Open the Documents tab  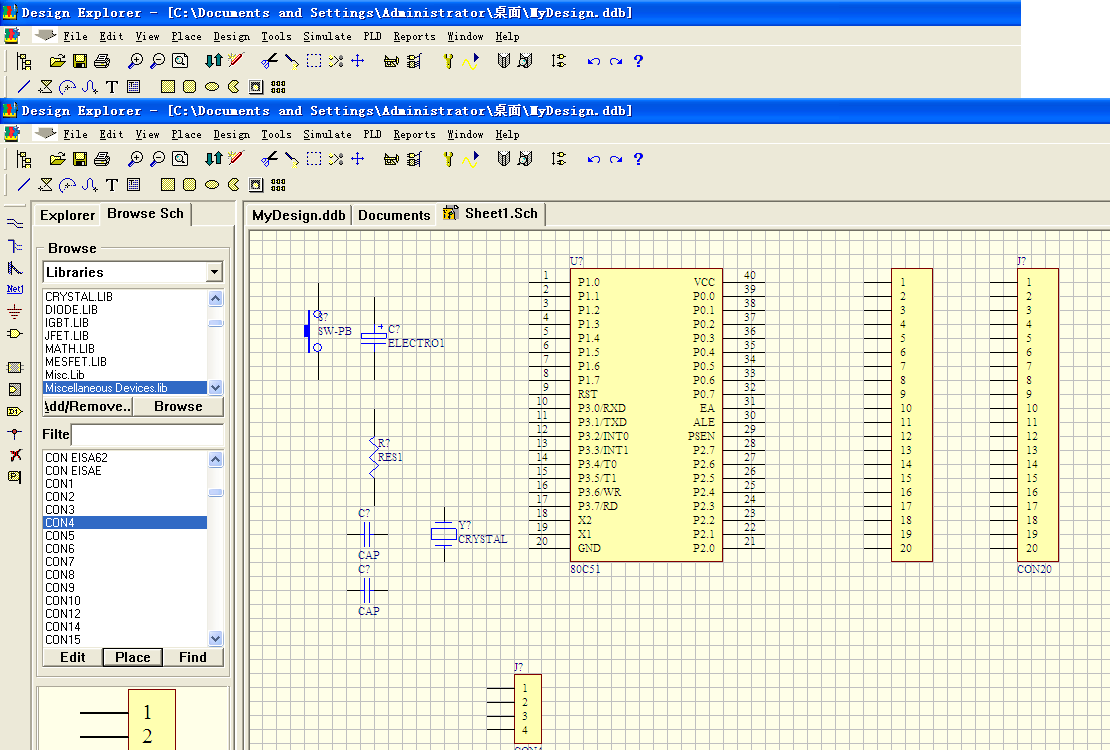tap(394, 215)
